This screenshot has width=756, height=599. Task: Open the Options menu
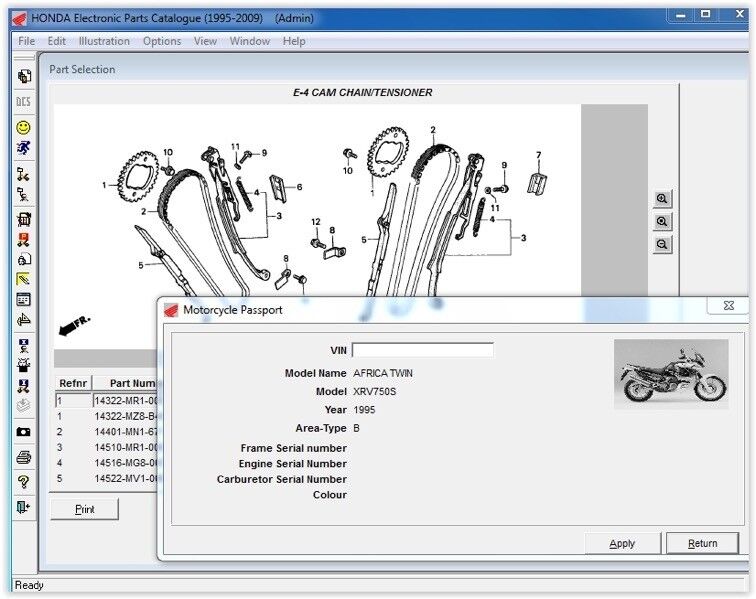pyautogui.click(x=162, y=41)
